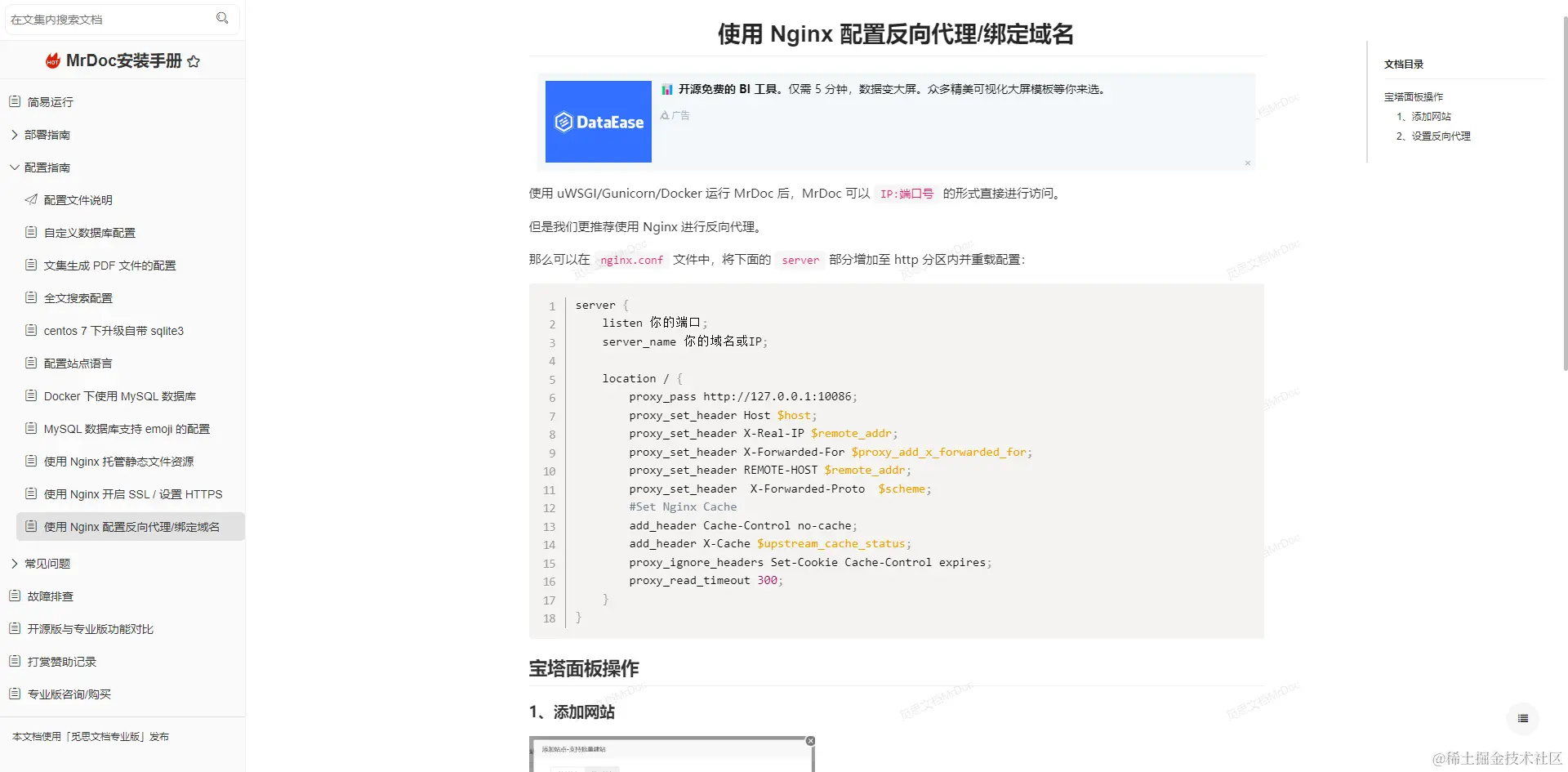Click the search magnifier icon in the sidebar
Screen dimensions: 1568x772
coord(222,18)
